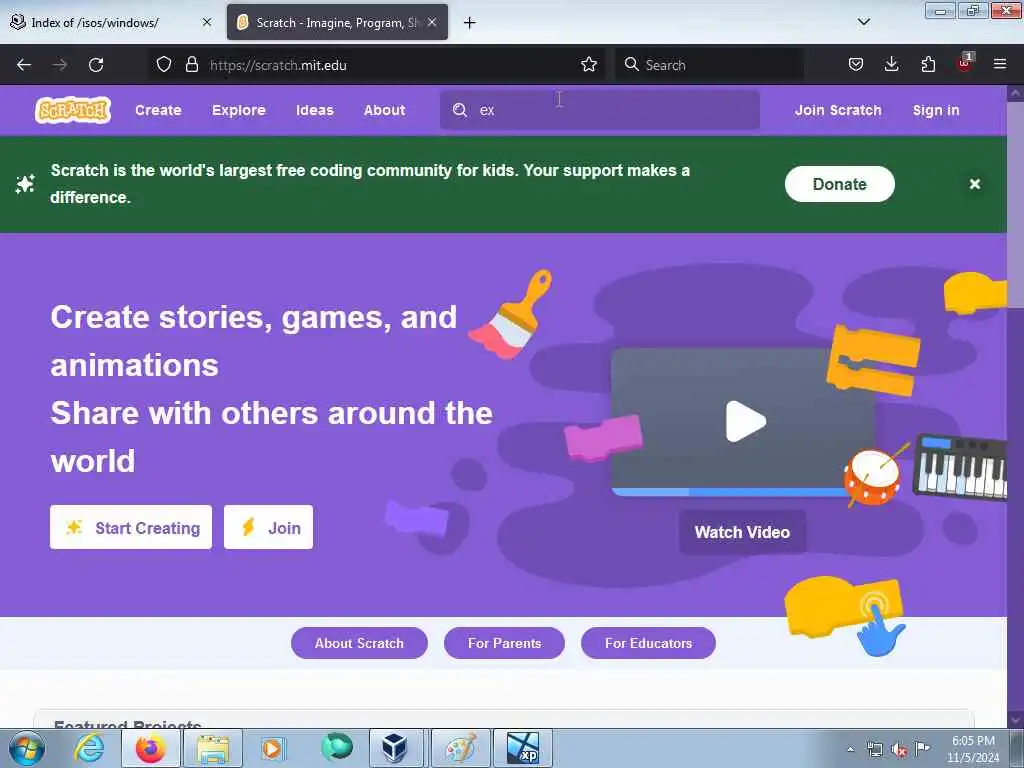Reload the page with the refresh icon

(x=96, y=65)
